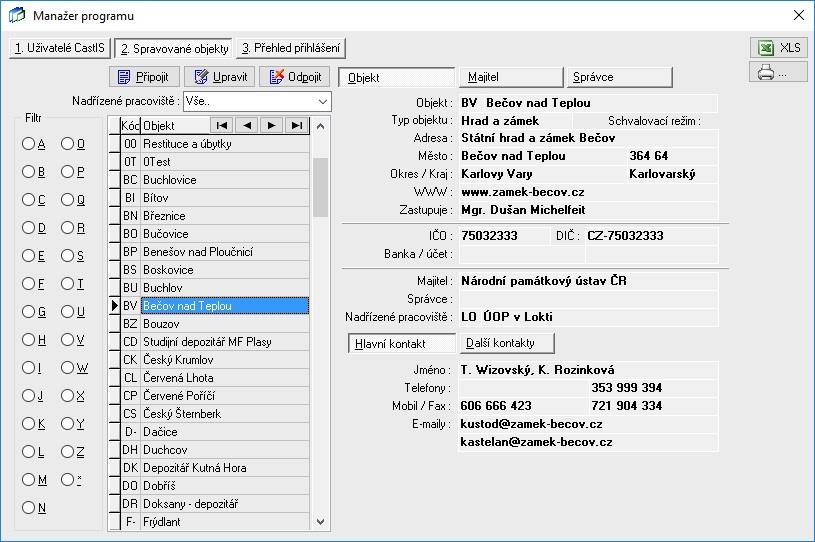This screenshot has width=815, height=542.
Task: Click the www.zamek-becov.cz value
Action: pos(523,192)
